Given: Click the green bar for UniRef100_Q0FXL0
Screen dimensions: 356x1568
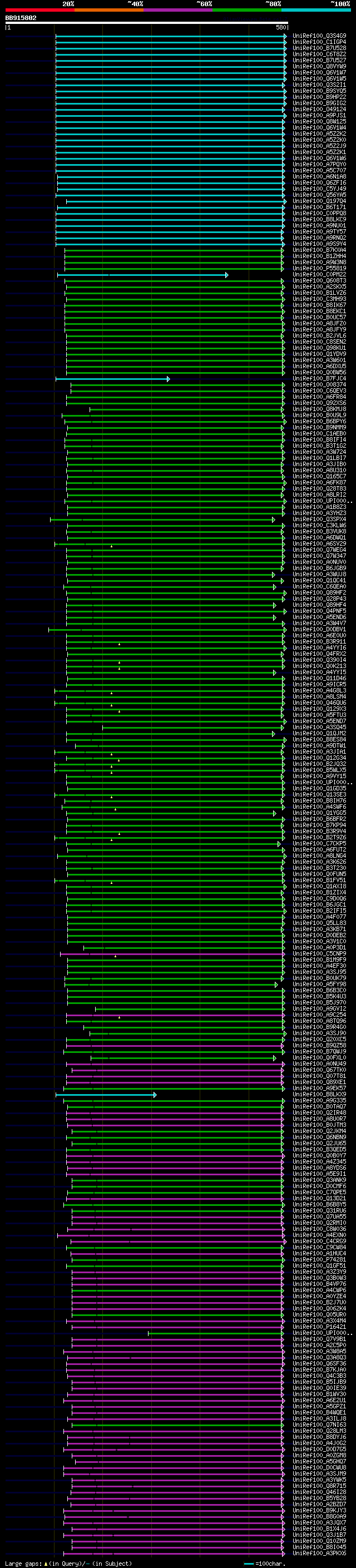Looking at the screenshot, I should (x=183, y=1058).
